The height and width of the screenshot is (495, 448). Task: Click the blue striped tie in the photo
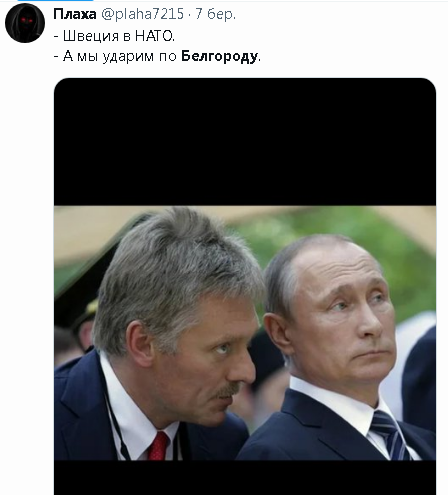click(389, 435)
